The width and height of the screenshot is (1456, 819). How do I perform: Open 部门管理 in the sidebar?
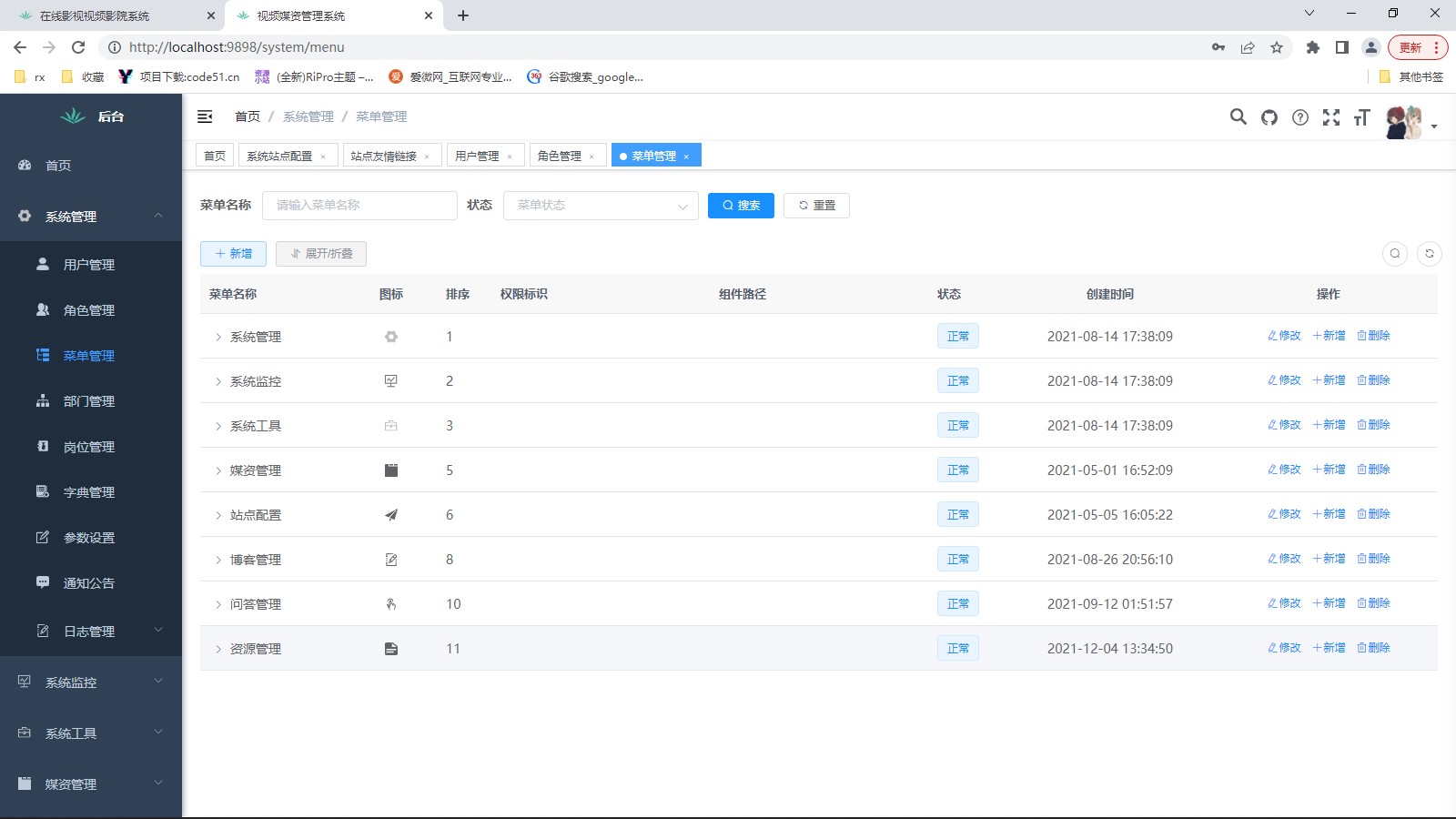coord(91,401)
